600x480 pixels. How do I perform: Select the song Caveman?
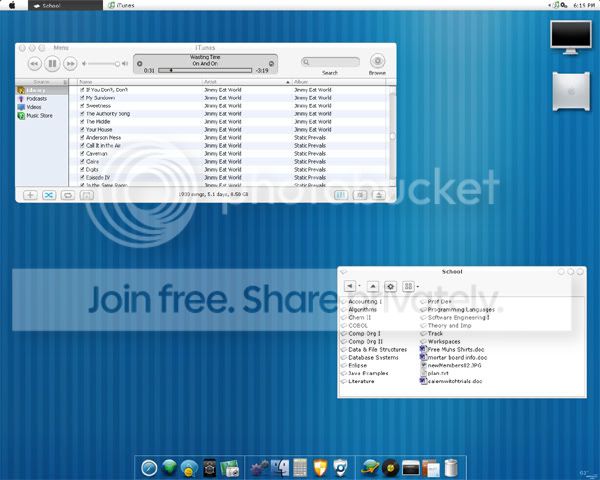[x=97, y=153]
